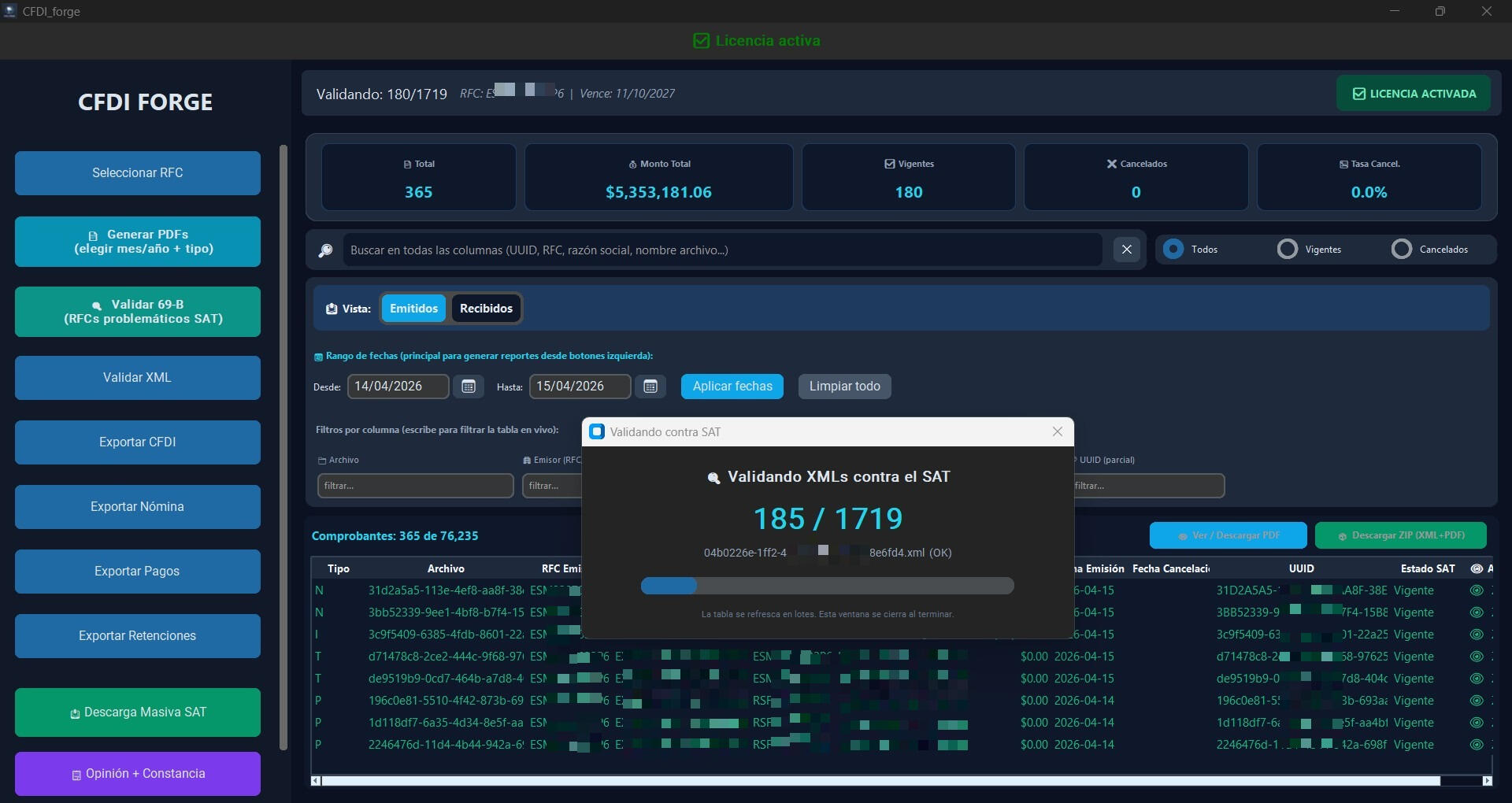
Task: Click the Validar XML sidebar button
Action: click(x=138, y=378)
